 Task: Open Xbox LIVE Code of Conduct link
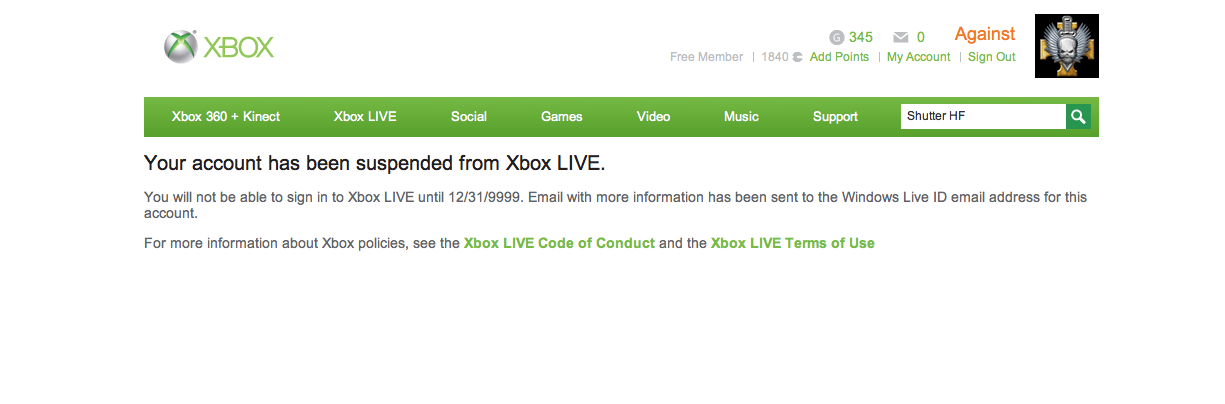pos(559,243)
